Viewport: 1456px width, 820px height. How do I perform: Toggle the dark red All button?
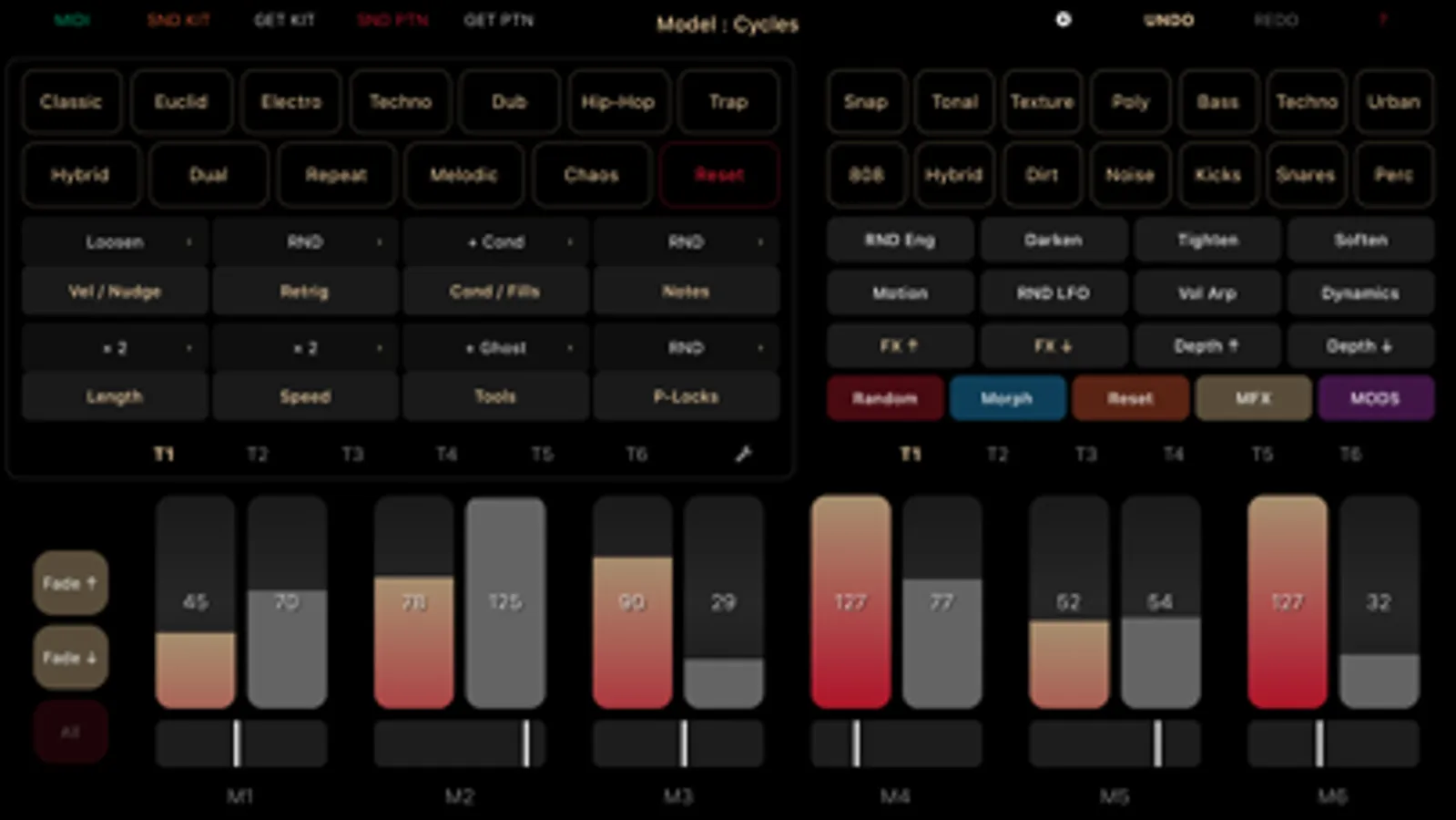[x=70, y=732]
